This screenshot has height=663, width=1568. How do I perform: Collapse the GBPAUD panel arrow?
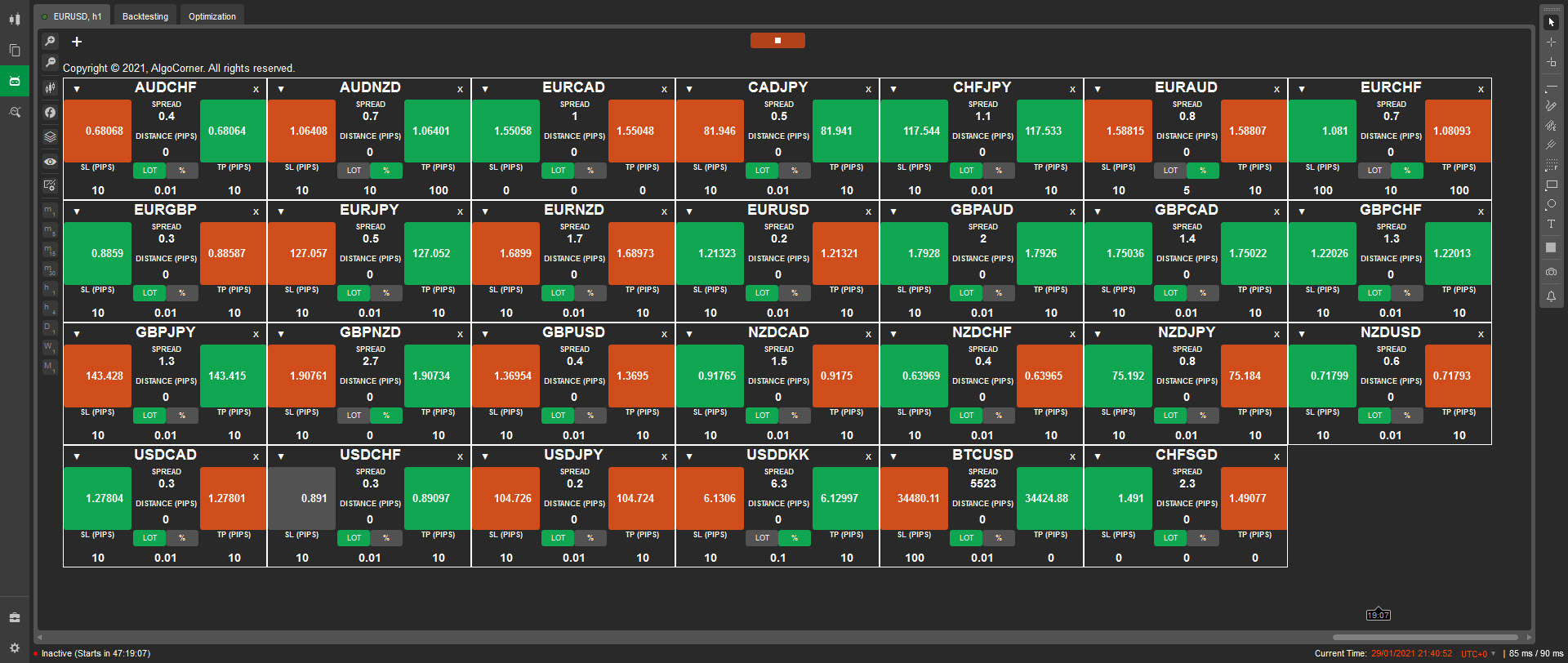coord(893,211)
